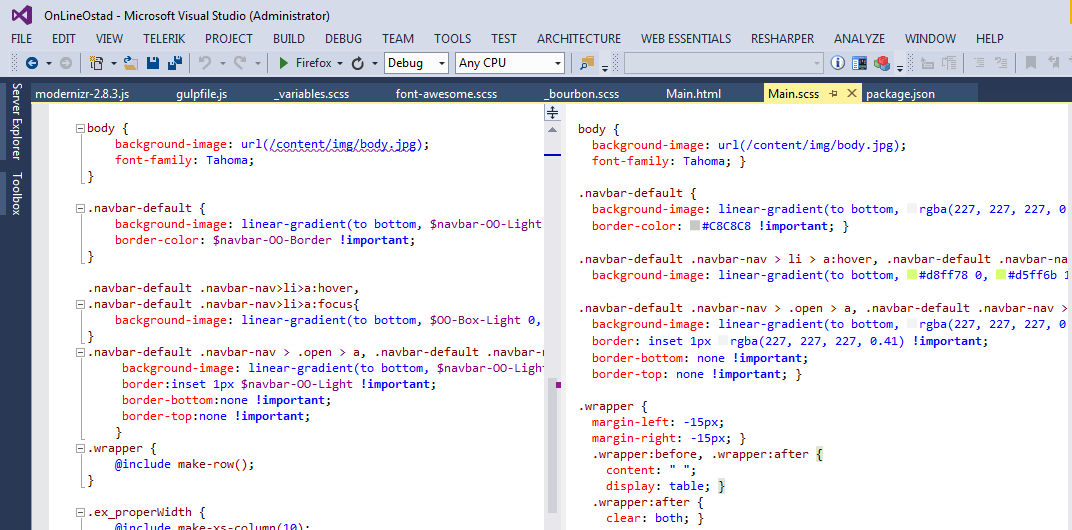
Task: Open the Any CPU platform dropdown
Action: pyautogui.click(x=510, y=63)
